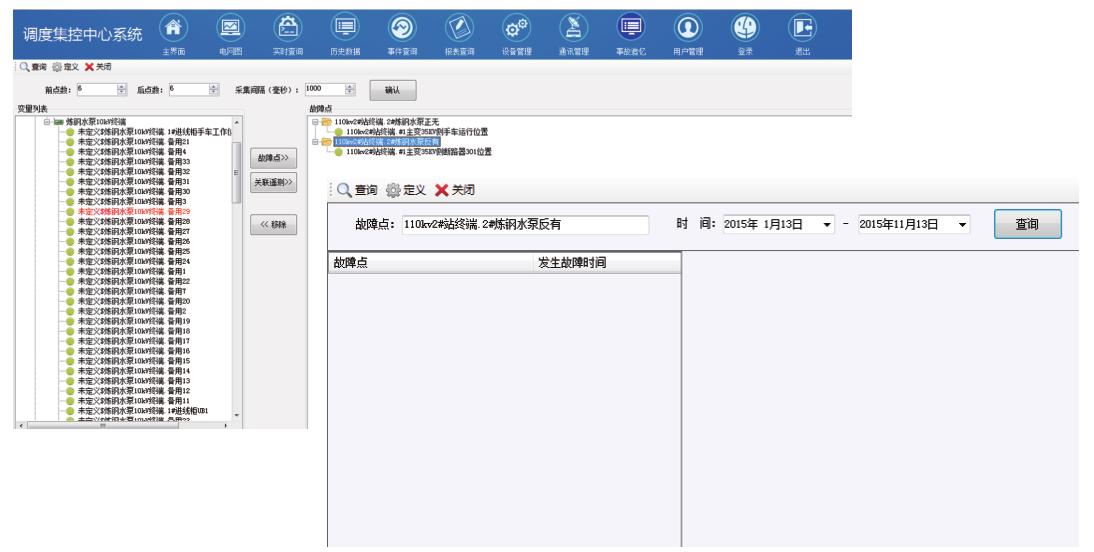Select the 事件查询 icon

(x=402, y=28)
